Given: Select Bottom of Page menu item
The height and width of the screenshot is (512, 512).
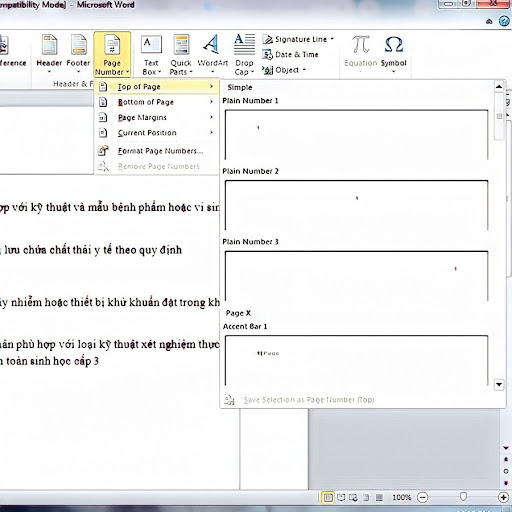Looking at the screenshot, I should click(157, 102).
